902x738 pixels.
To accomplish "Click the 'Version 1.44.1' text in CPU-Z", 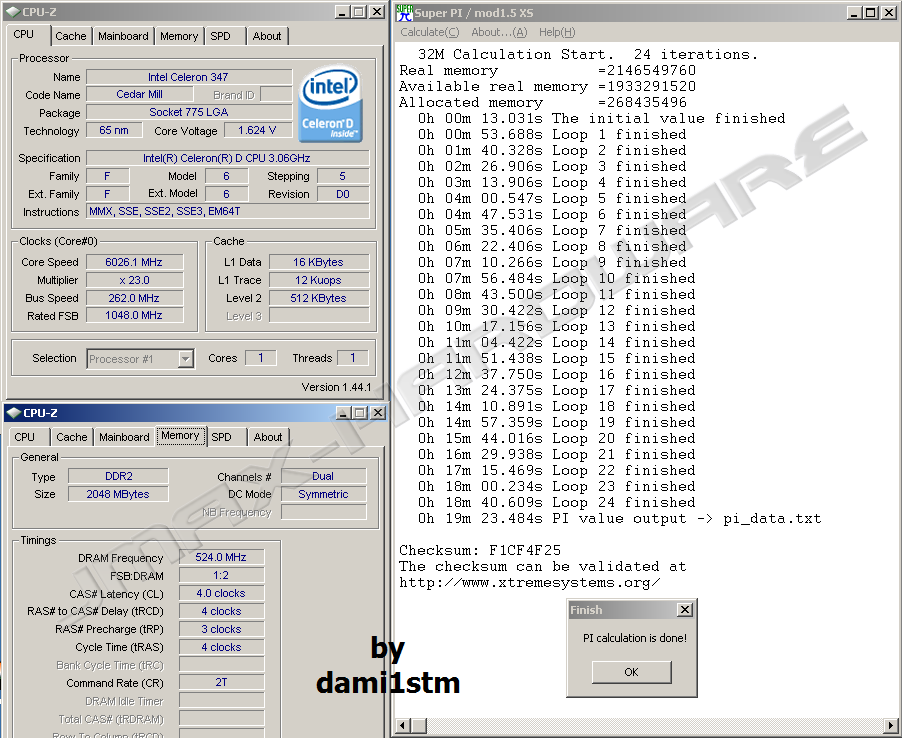I will coord(337,387).
